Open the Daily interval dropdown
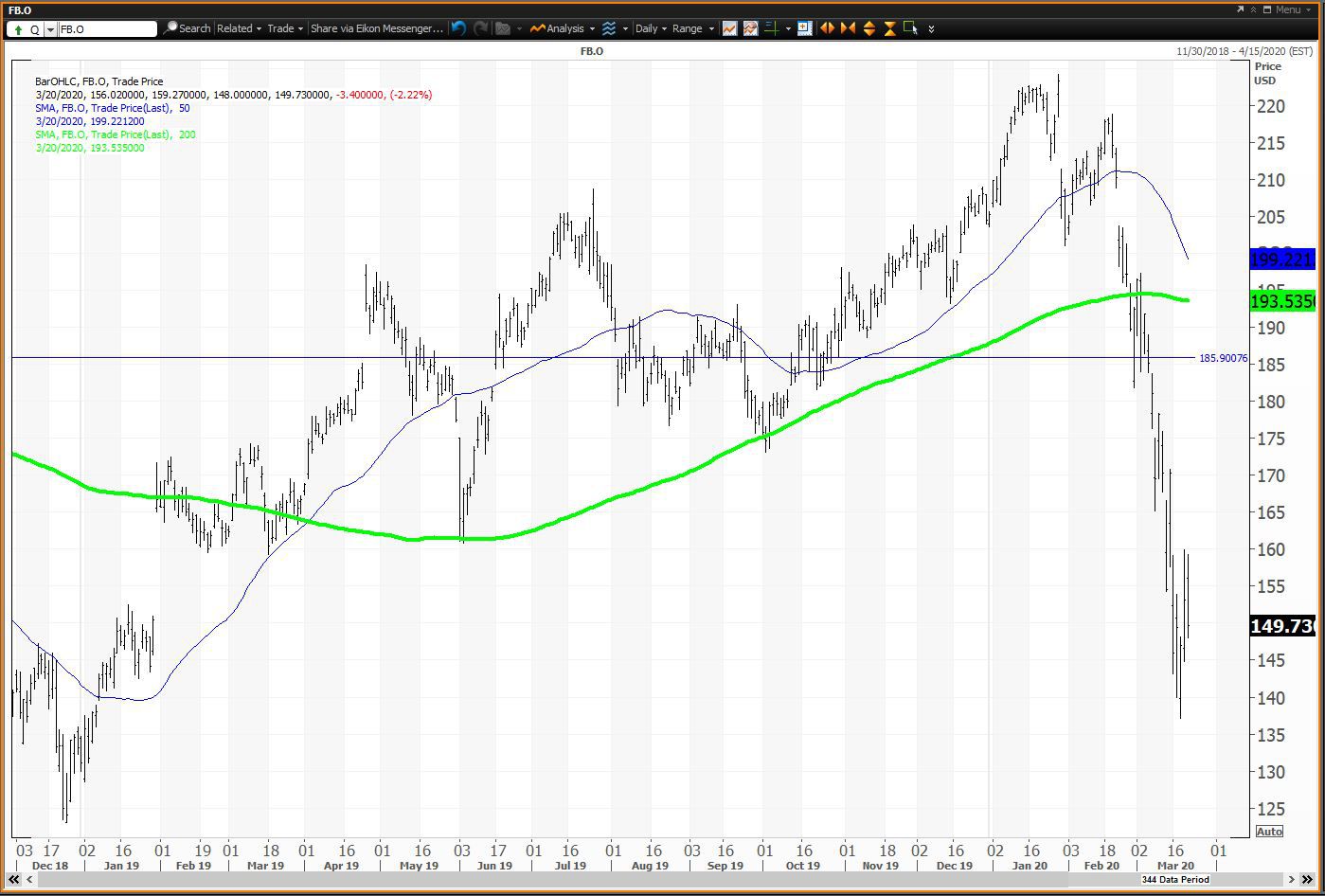Screen dimensions: 1325x896 pos(651,28)
